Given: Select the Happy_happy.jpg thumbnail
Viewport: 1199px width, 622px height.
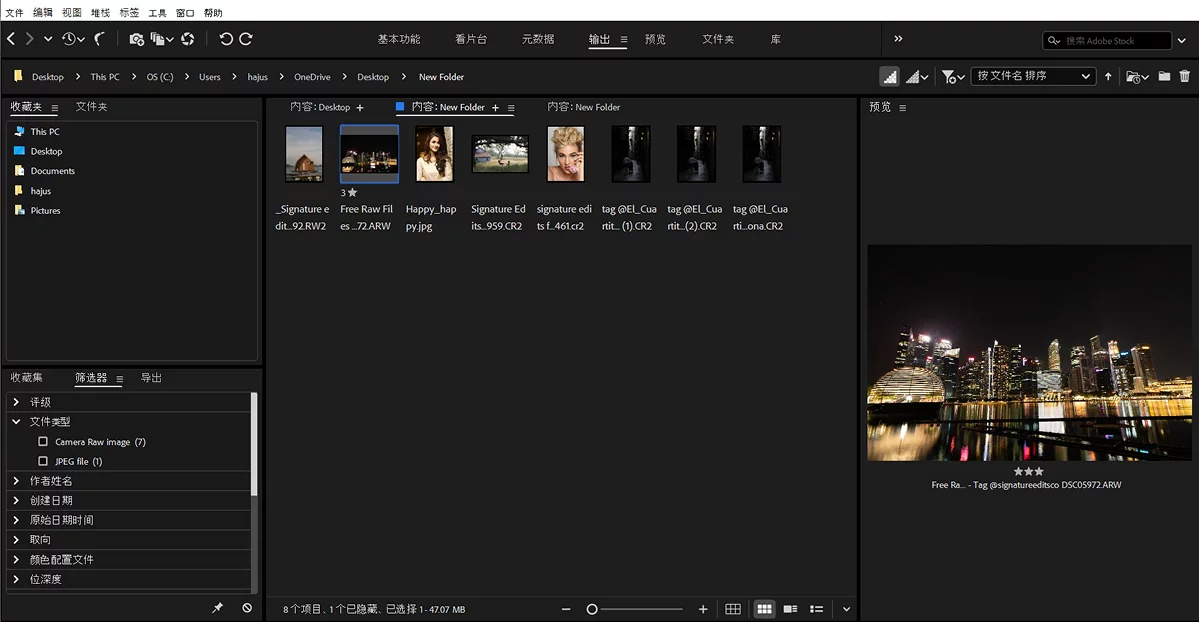Looking at the screenshot, I should (434, 155).
